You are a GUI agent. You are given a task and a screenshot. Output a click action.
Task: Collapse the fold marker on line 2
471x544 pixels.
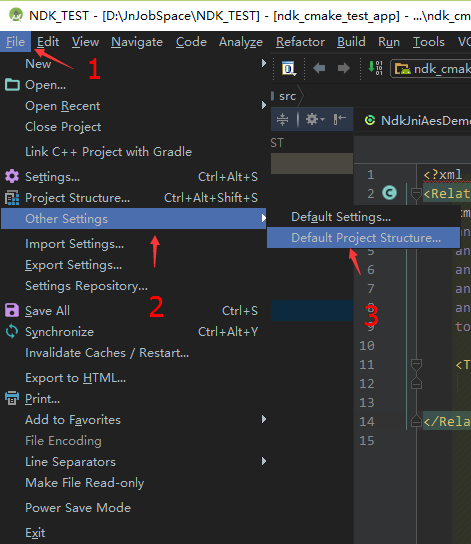click(416, 193)
